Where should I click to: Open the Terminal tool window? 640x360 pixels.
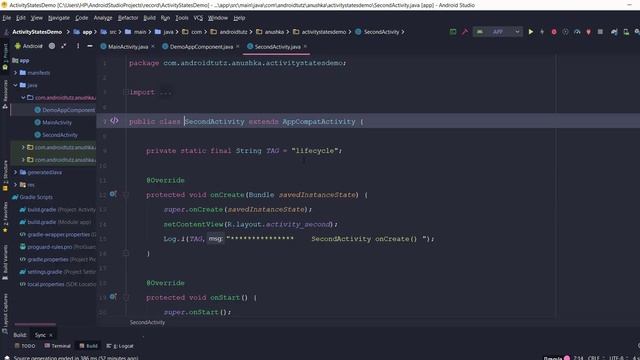pyautogui.click(x=58, y=346)
